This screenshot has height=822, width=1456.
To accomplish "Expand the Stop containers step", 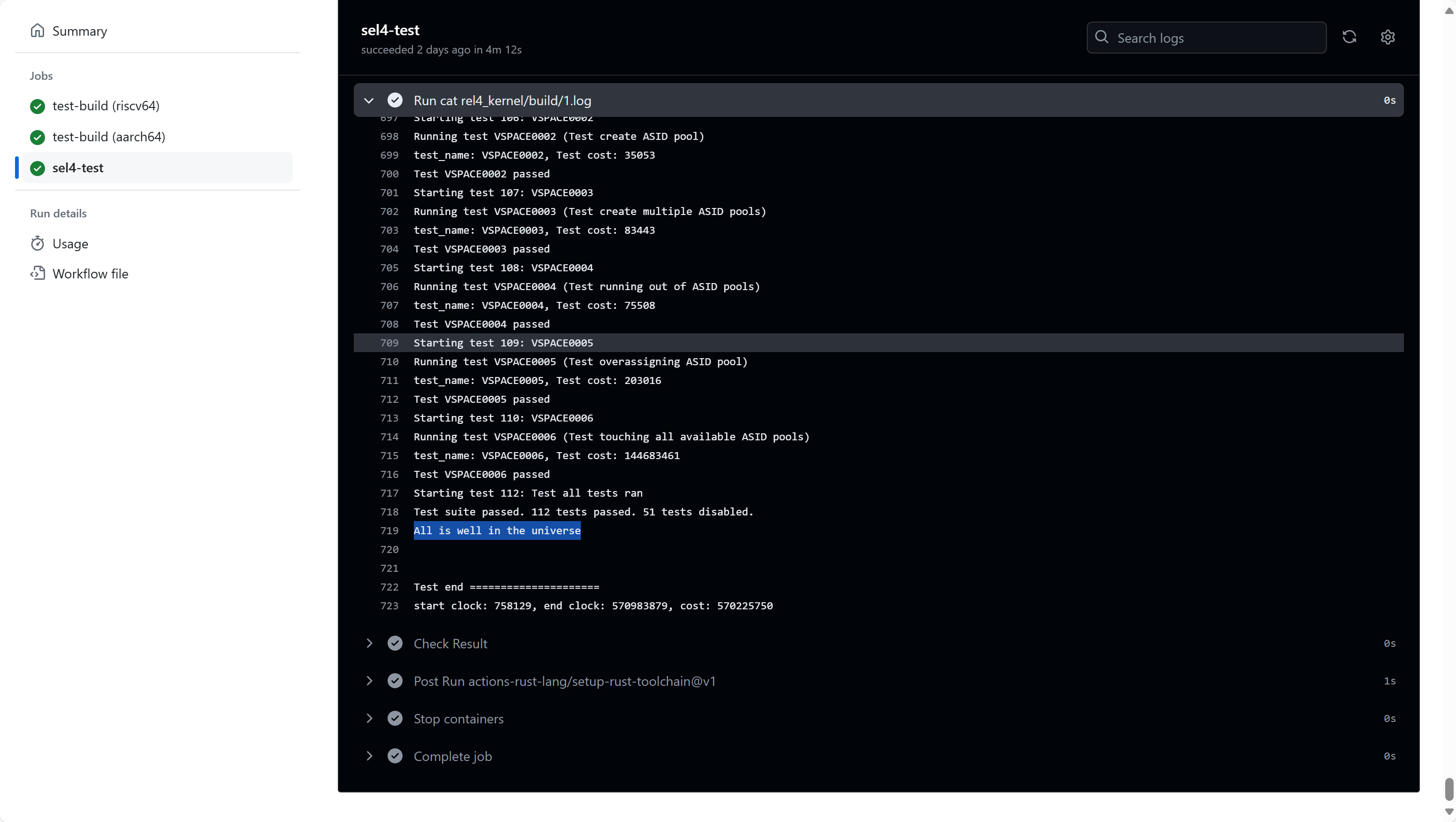I will coord(369,719).
